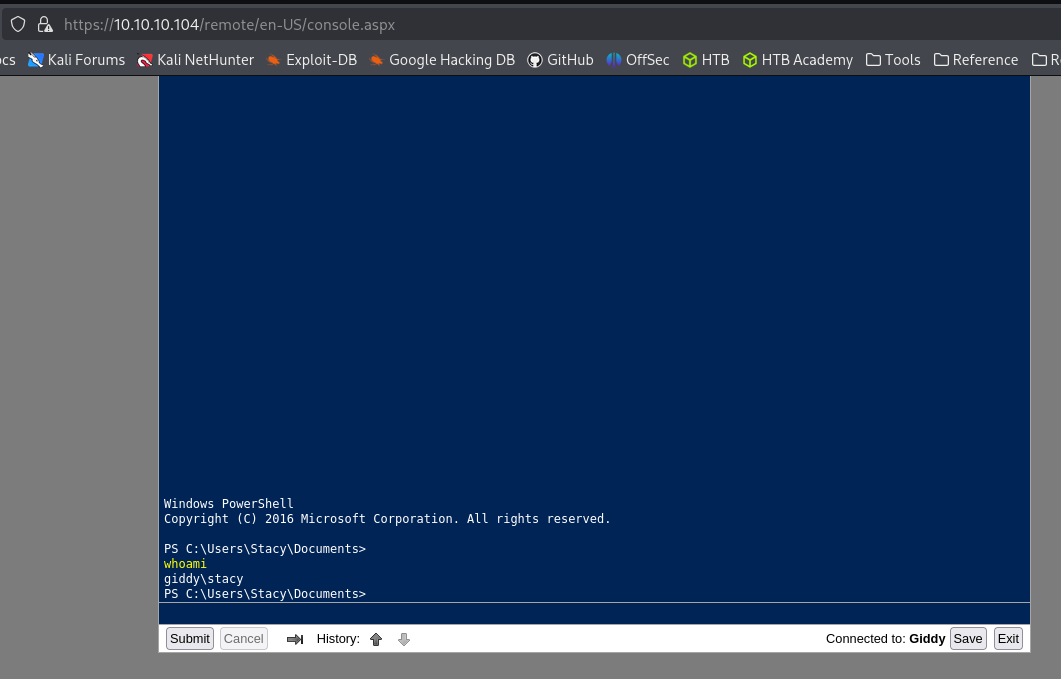Click the last PS C:\Users\Stacy\Documents> prompt
Screen dimensions: 1061x679
[x=265, y=594]
